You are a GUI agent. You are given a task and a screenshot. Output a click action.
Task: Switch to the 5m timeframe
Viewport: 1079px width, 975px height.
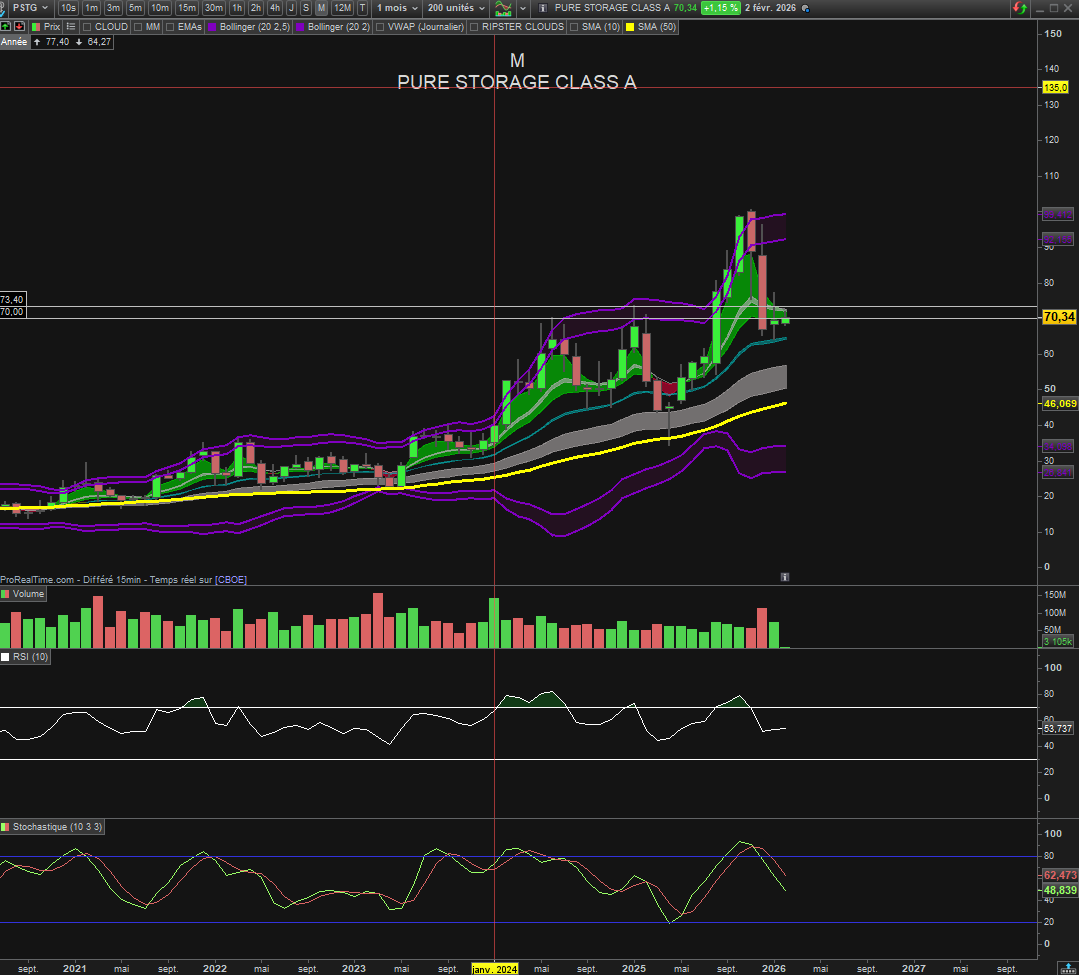coord(135,8)
